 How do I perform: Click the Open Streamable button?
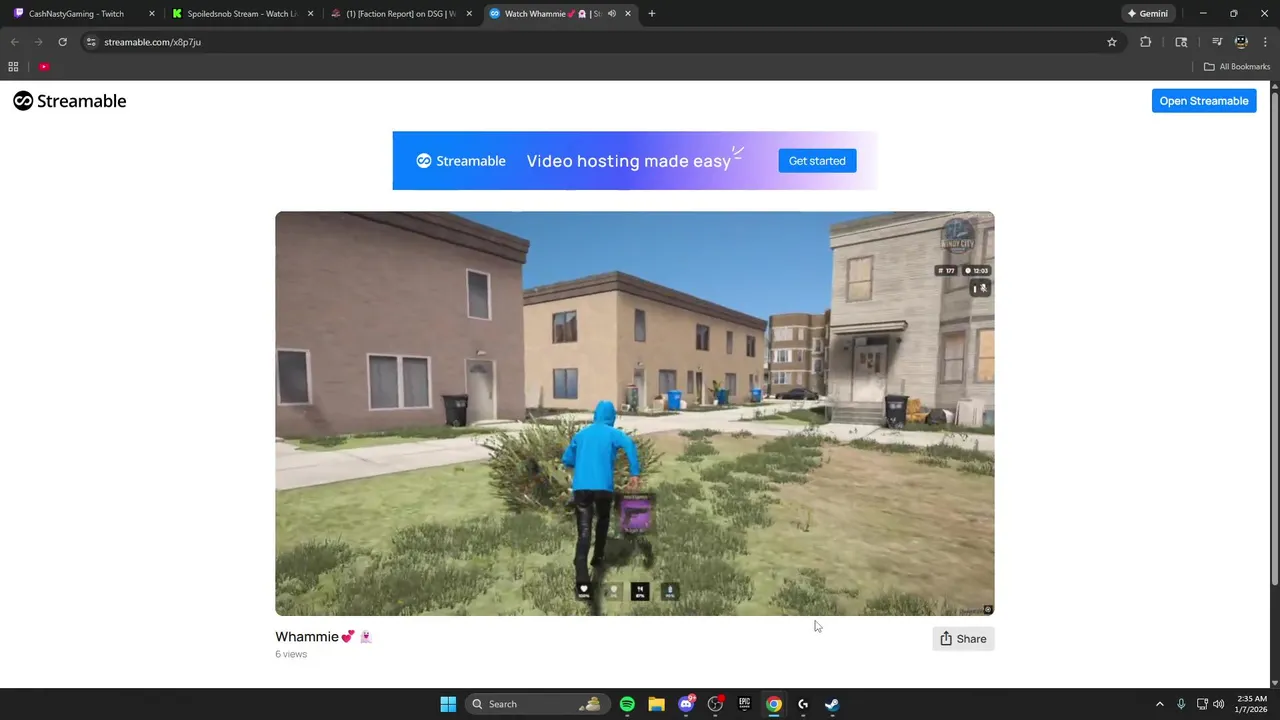coord(1204,101)
